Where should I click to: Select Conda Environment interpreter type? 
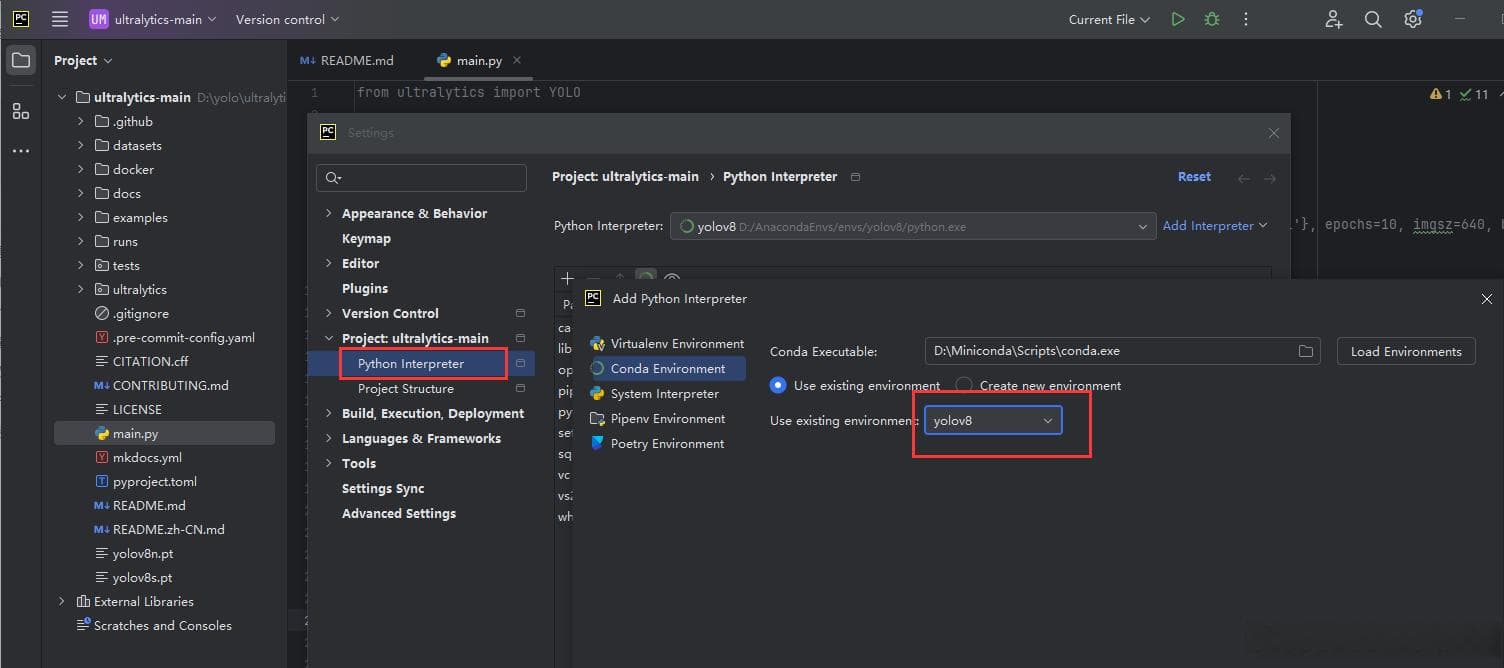coord(667,369)
